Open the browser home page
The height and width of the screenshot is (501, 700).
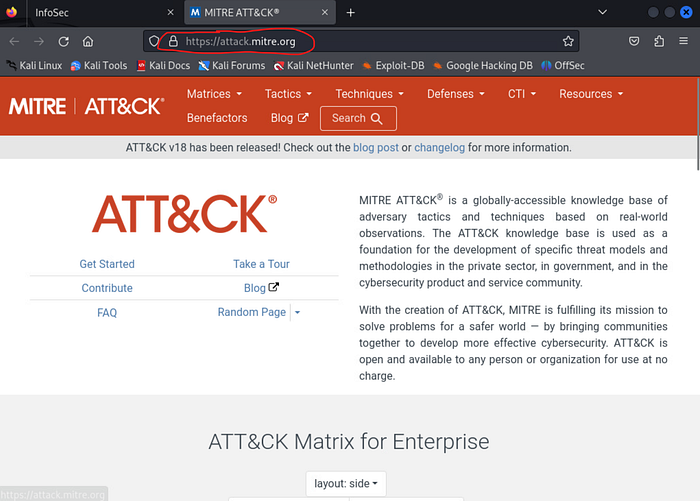click(88, 42)
